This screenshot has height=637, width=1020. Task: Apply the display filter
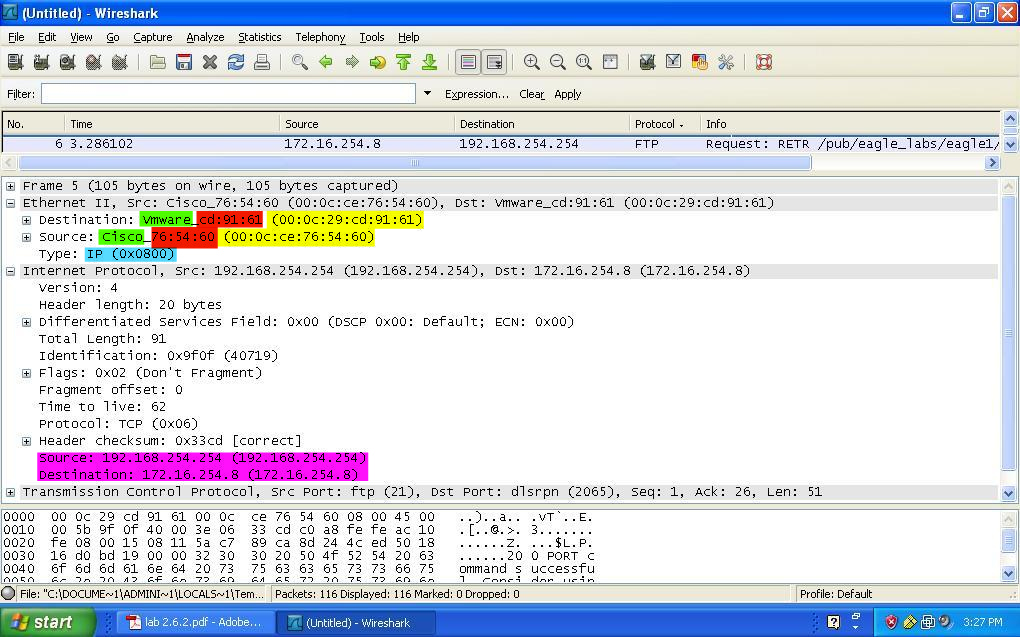click(567, 94)
